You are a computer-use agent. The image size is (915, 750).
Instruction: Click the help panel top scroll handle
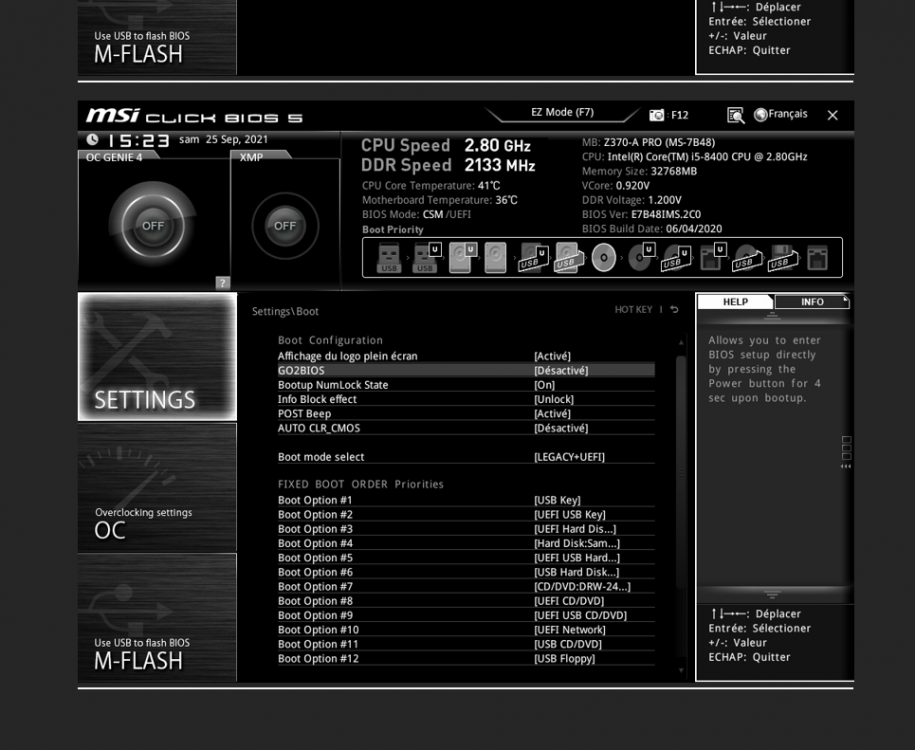772,316
